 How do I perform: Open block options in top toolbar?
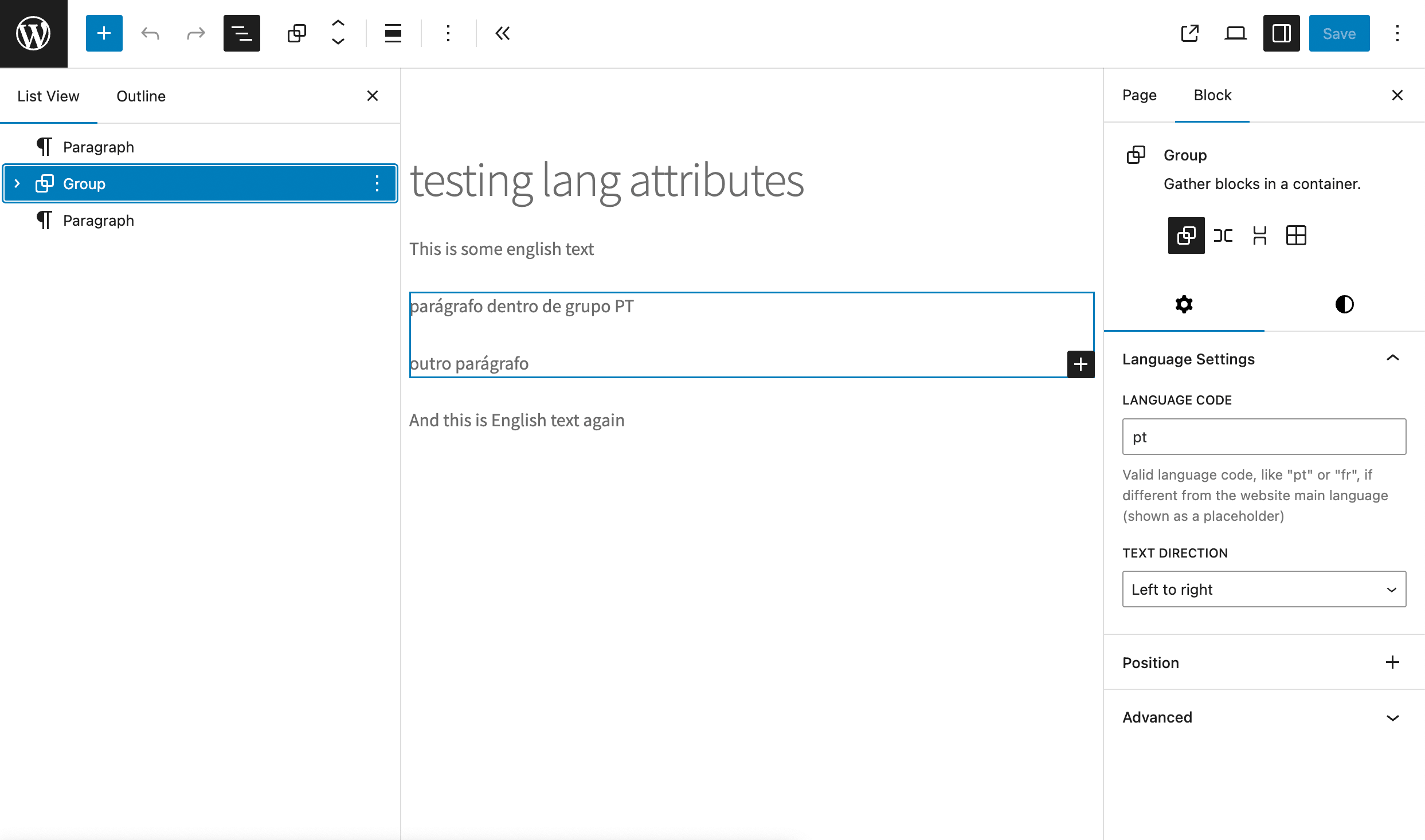pos(448,33)
